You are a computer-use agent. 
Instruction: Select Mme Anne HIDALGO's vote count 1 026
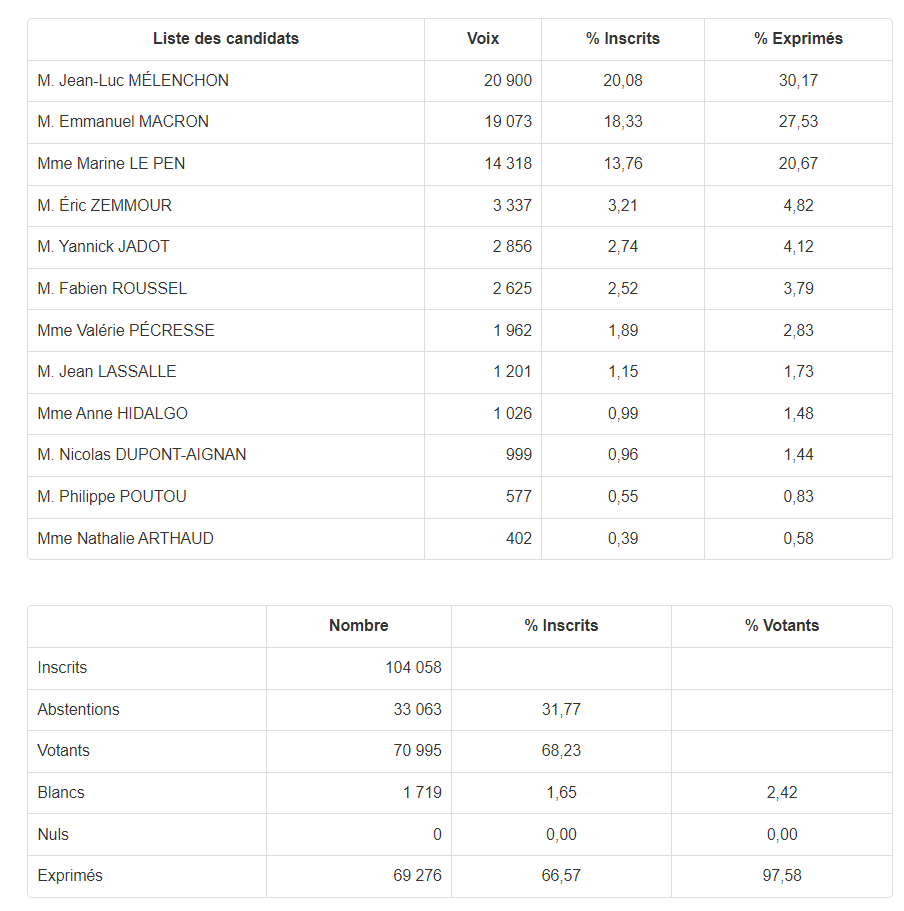coord(512,414)
